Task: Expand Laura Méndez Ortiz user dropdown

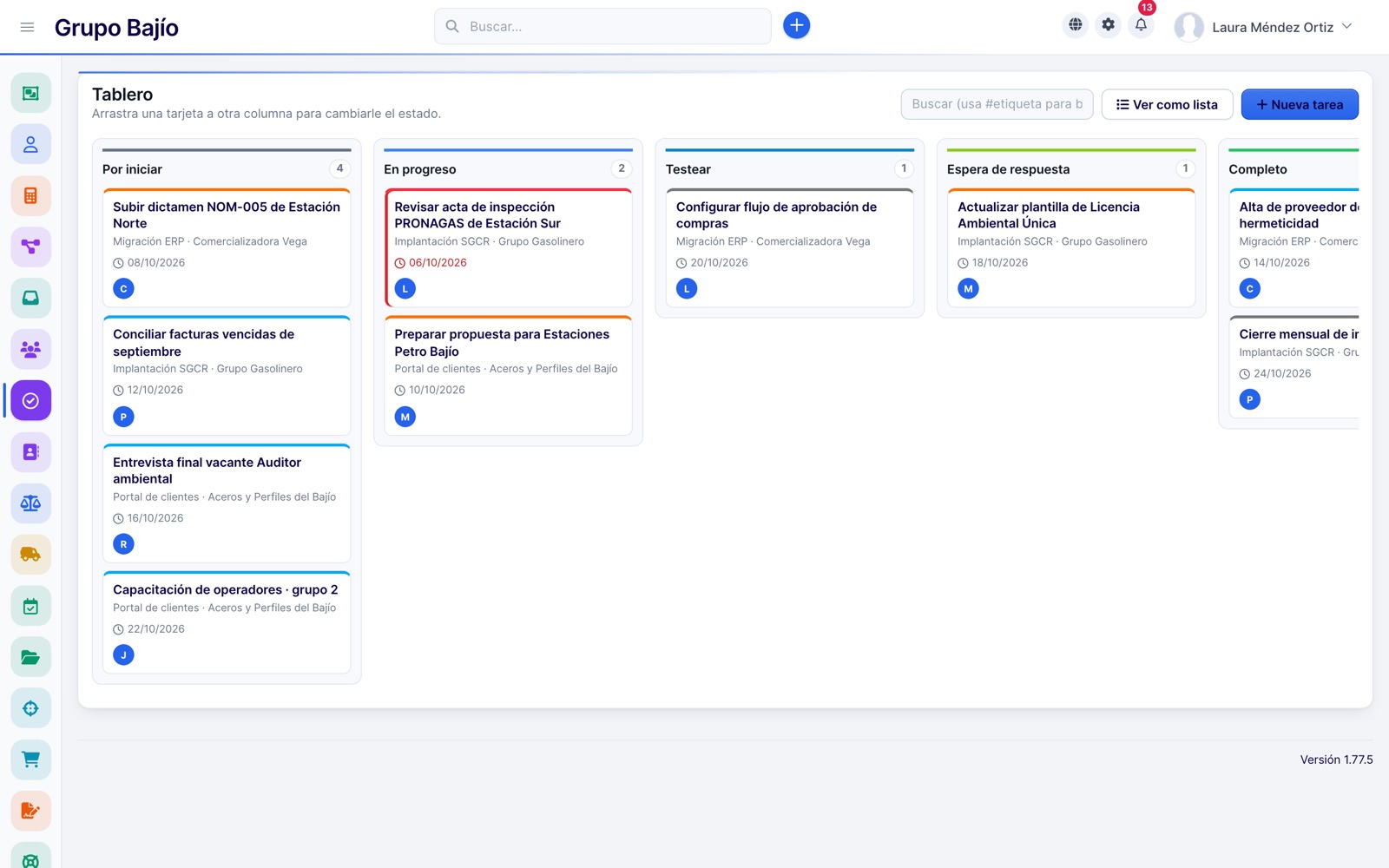Action: click(1263, 27)
